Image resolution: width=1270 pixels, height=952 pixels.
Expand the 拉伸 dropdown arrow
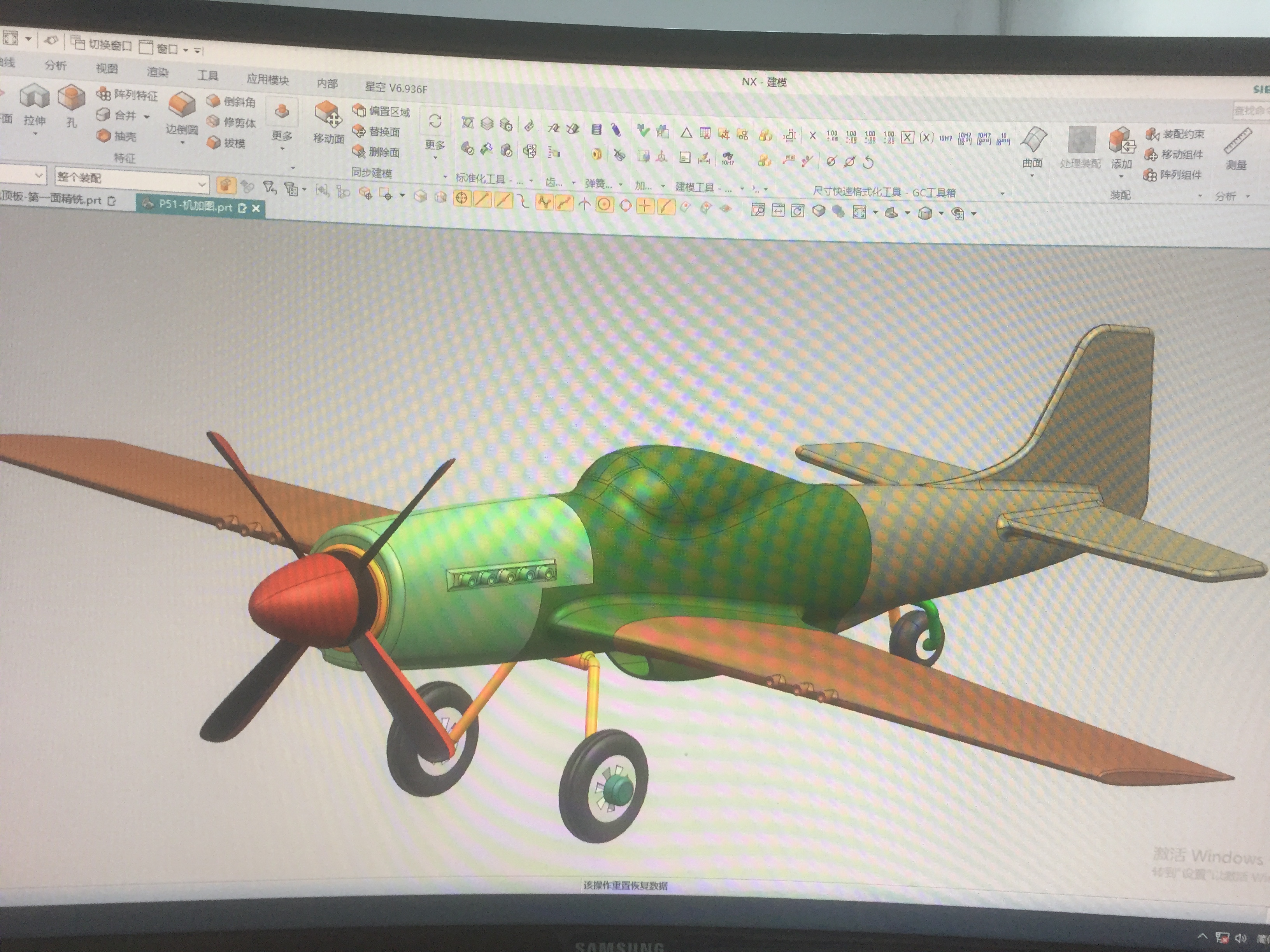[35, 134]
